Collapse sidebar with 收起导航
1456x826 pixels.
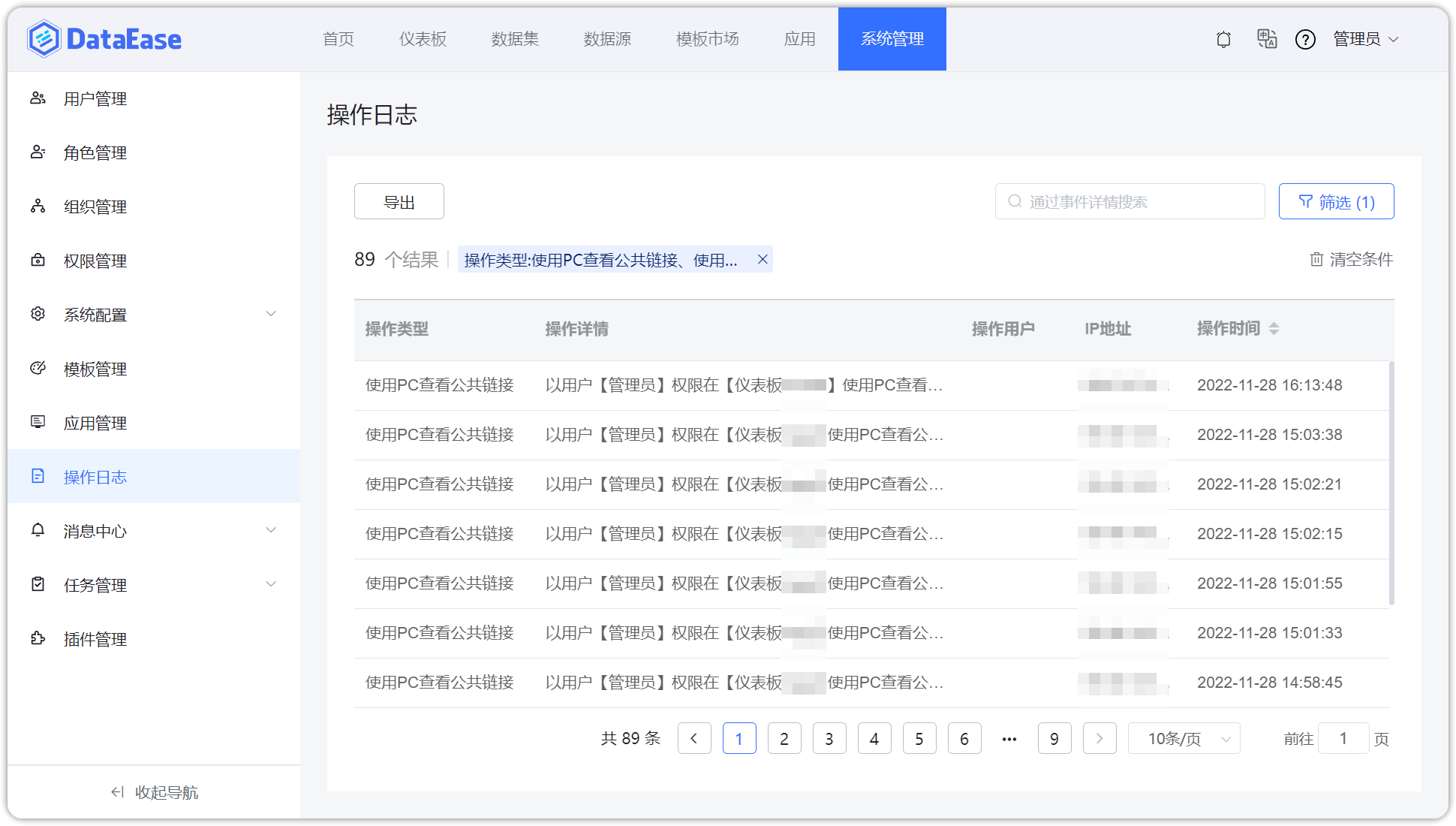pos(154,792)
